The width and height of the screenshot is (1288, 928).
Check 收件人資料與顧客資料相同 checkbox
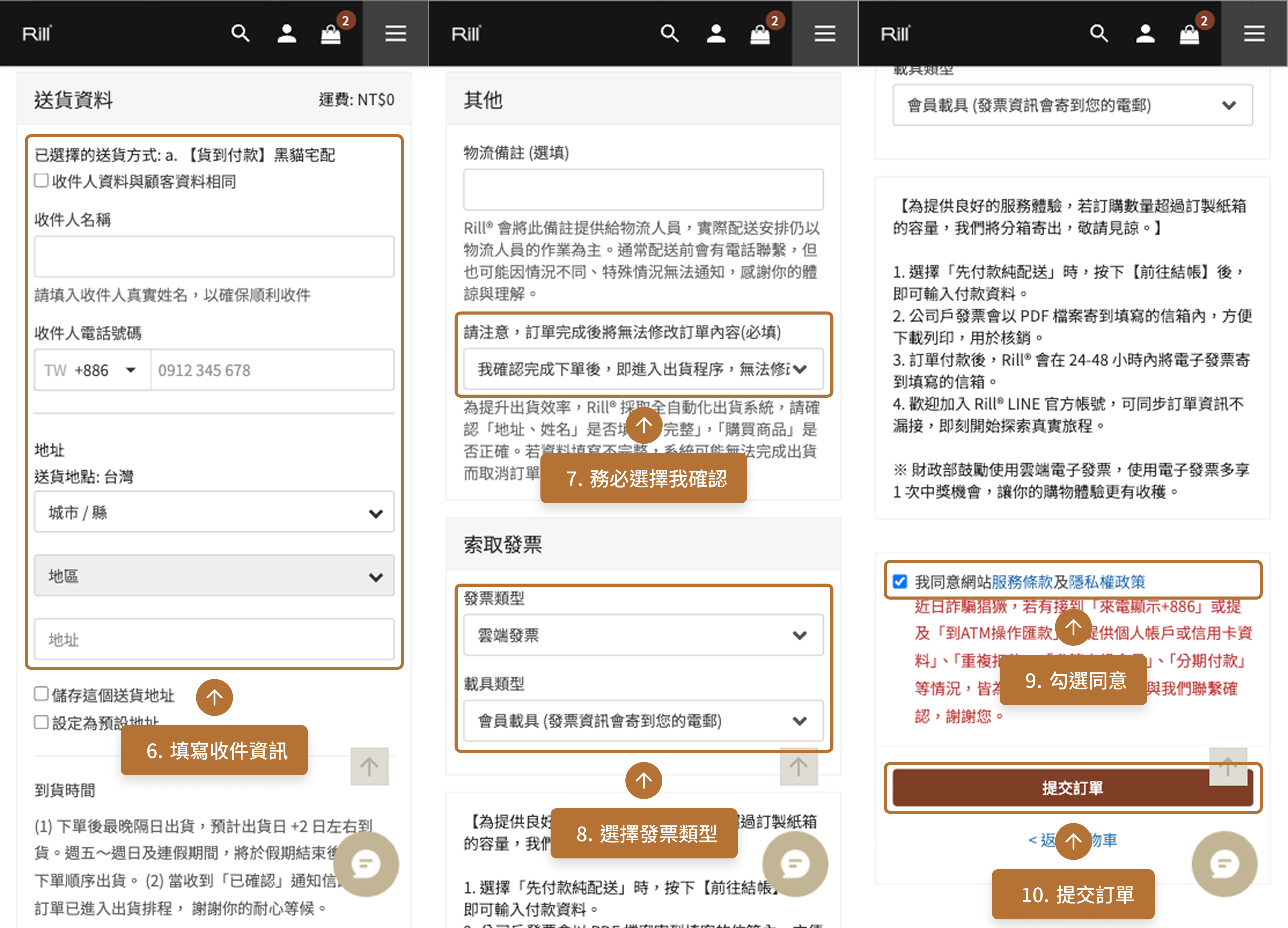pyautogui.click(x=41, y=181)
